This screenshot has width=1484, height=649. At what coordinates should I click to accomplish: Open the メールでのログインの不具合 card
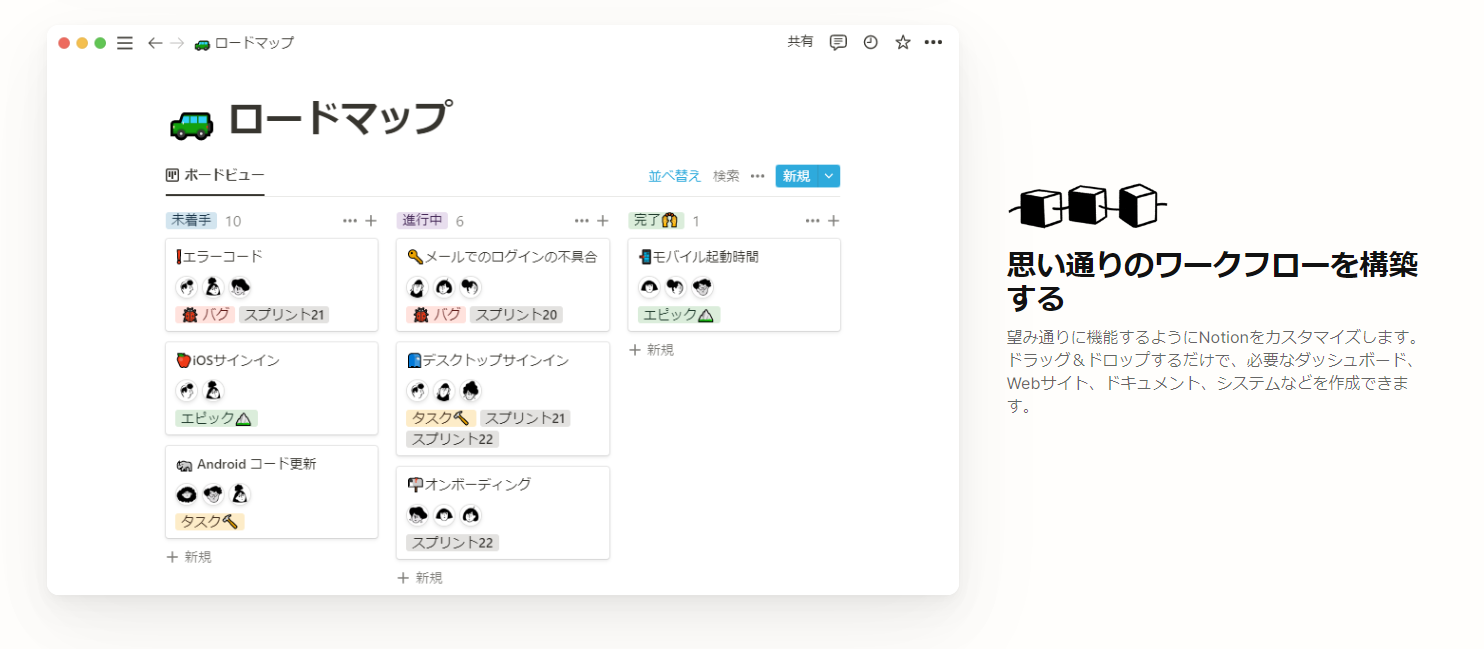[503, 285]
